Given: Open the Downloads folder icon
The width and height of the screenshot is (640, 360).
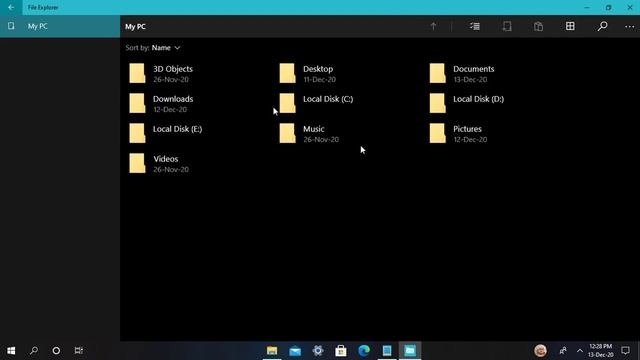Looking at the screenshot, I should tap(137, 103).
